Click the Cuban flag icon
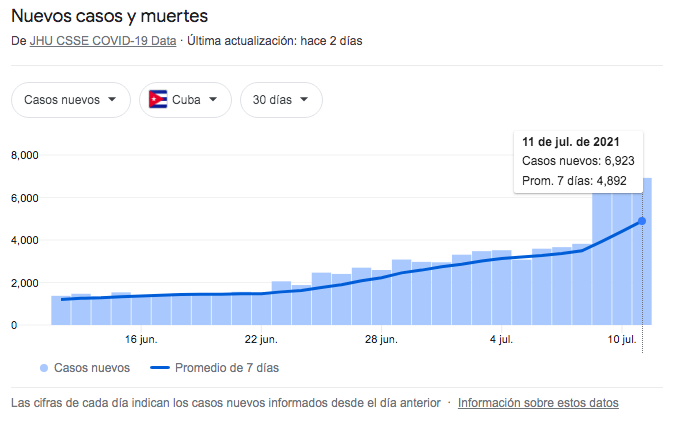682x424 pixels. coord(157,100)
